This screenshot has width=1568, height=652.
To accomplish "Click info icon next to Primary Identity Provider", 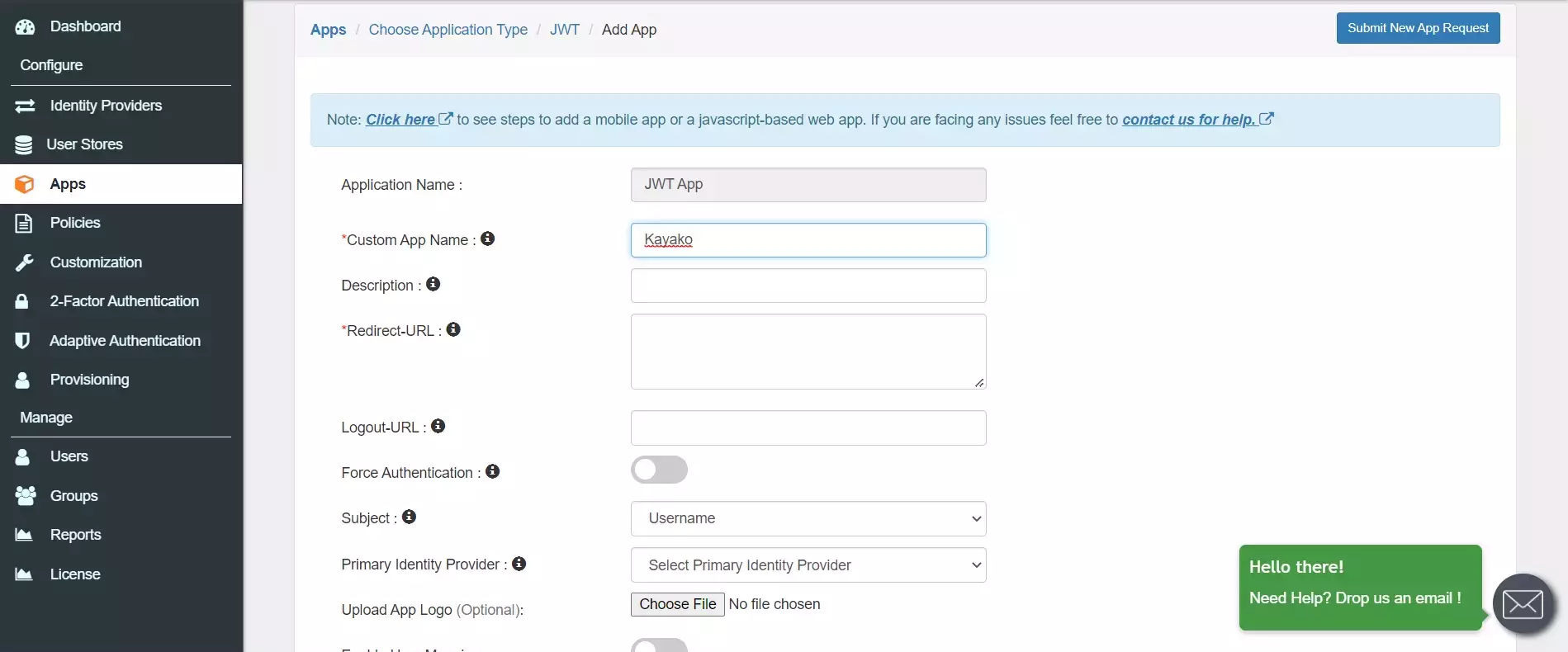I will (519, 564).
